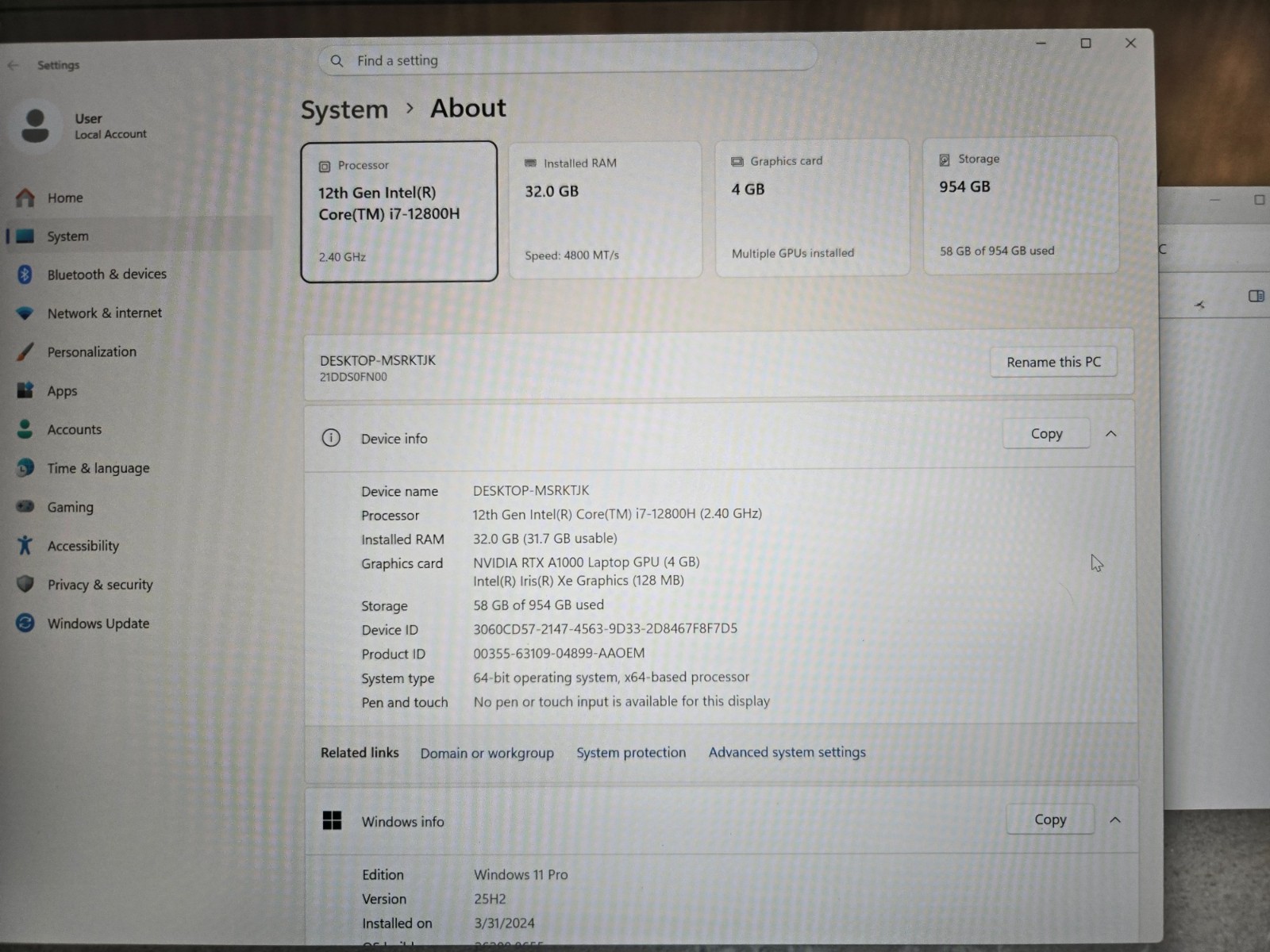Image resolution: width=1270 pixels, height=952 pixels.
Task: Select the Graphics card summary card
Action: 812,207
